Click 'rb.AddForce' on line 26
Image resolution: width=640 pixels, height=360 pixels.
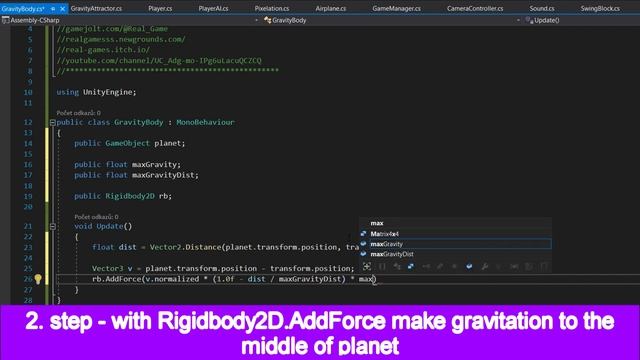116,279
